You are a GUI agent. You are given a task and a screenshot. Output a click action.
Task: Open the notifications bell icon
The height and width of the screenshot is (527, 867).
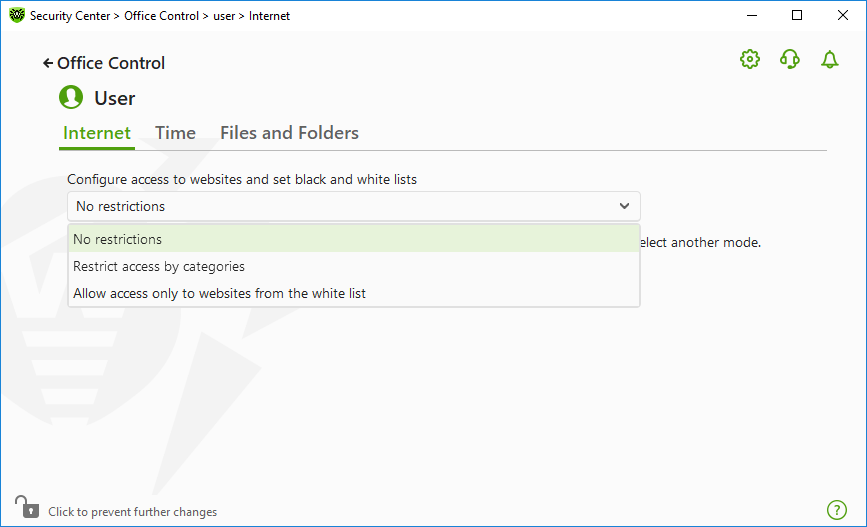pos(829,59)
